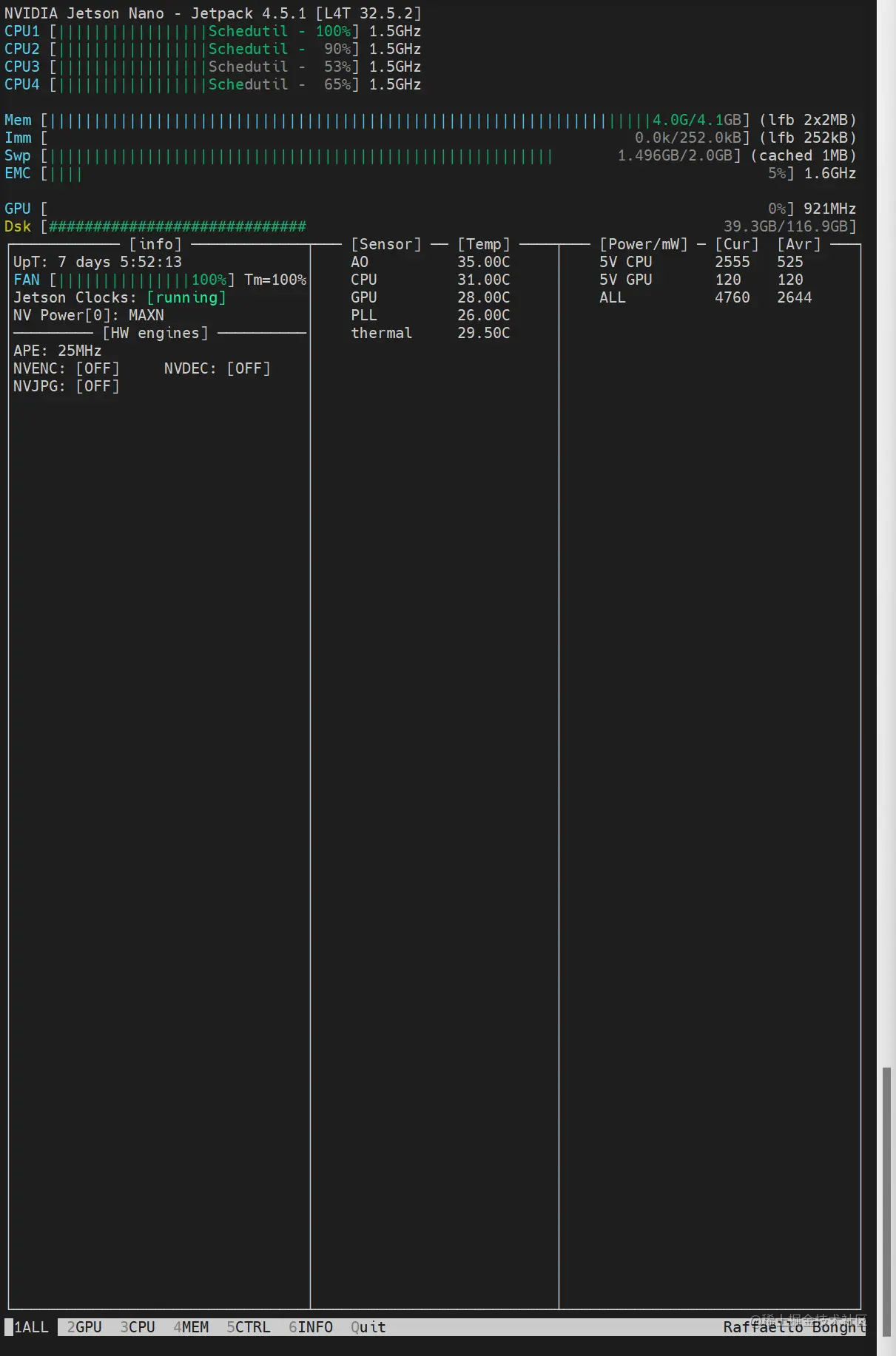Click the NVENC: [OFF] status

(67, 368)
